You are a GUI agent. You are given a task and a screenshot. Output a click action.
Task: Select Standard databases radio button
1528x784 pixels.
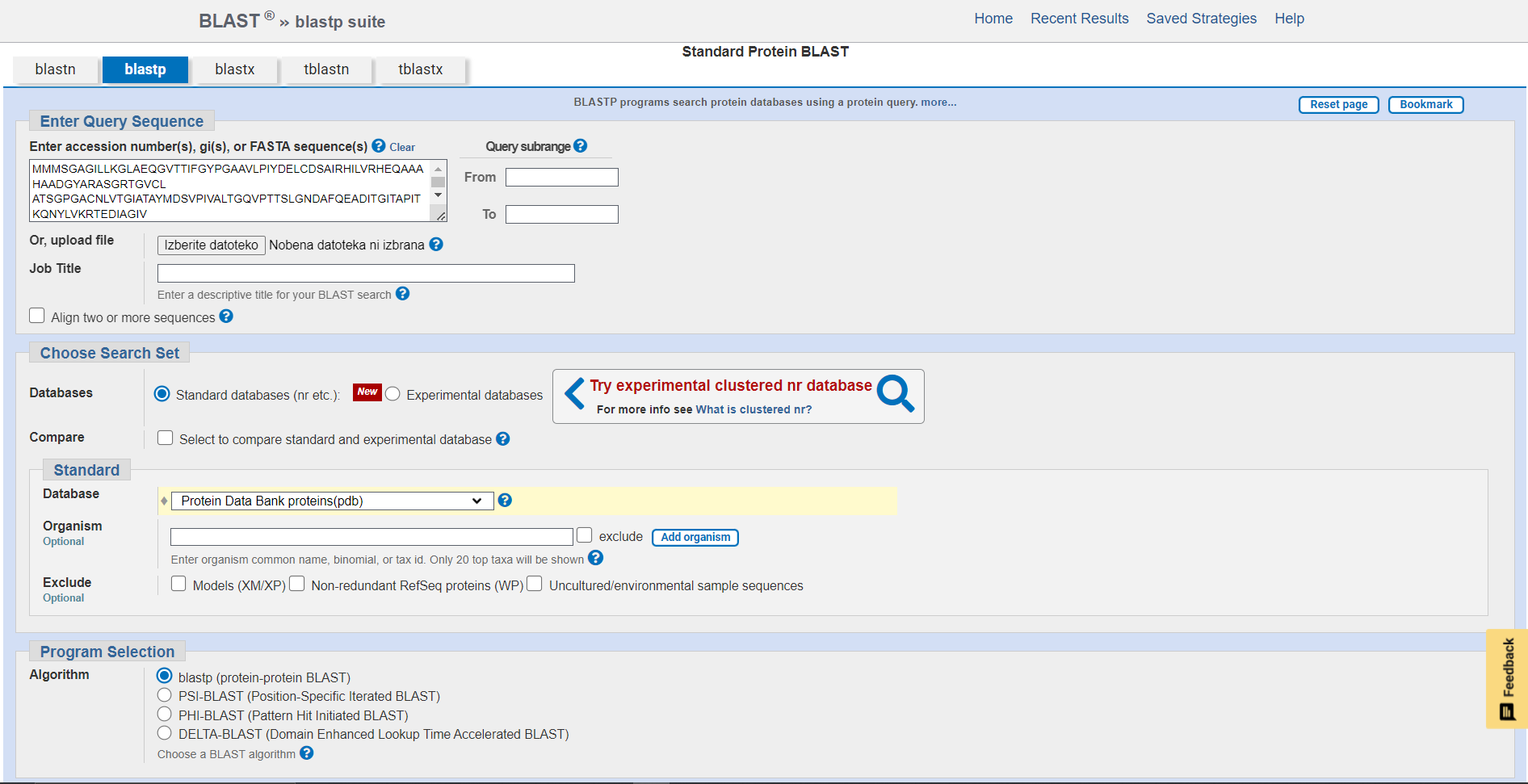[x=162, y=394]
